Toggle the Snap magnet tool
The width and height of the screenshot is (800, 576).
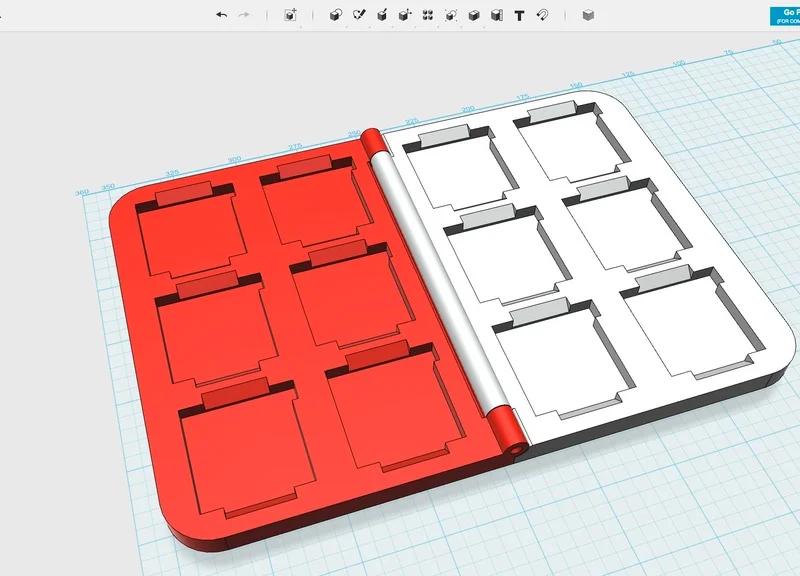pos(542,15)
